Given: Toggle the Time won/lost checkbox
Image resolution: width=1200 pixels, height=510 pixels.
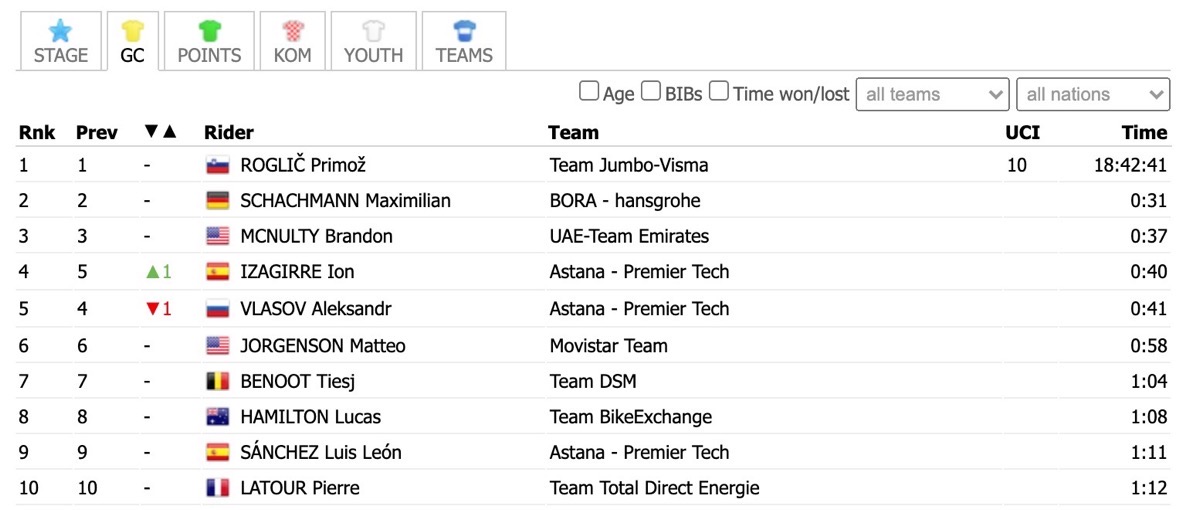Looking at the screenshot, I should coord(719,91).
